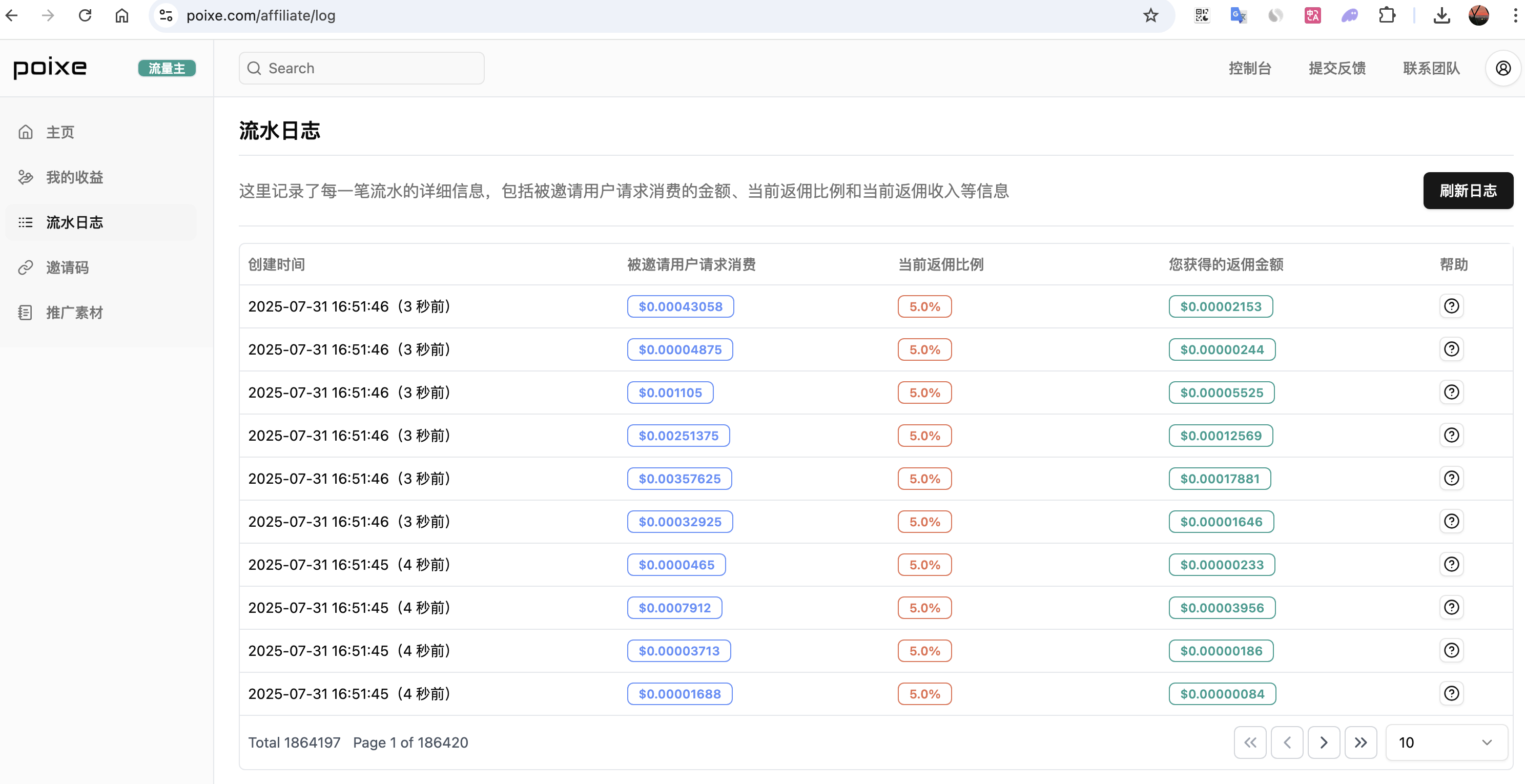
Task: Click help icon for $0.00000084 rebate row
Action: (1451, 693)
